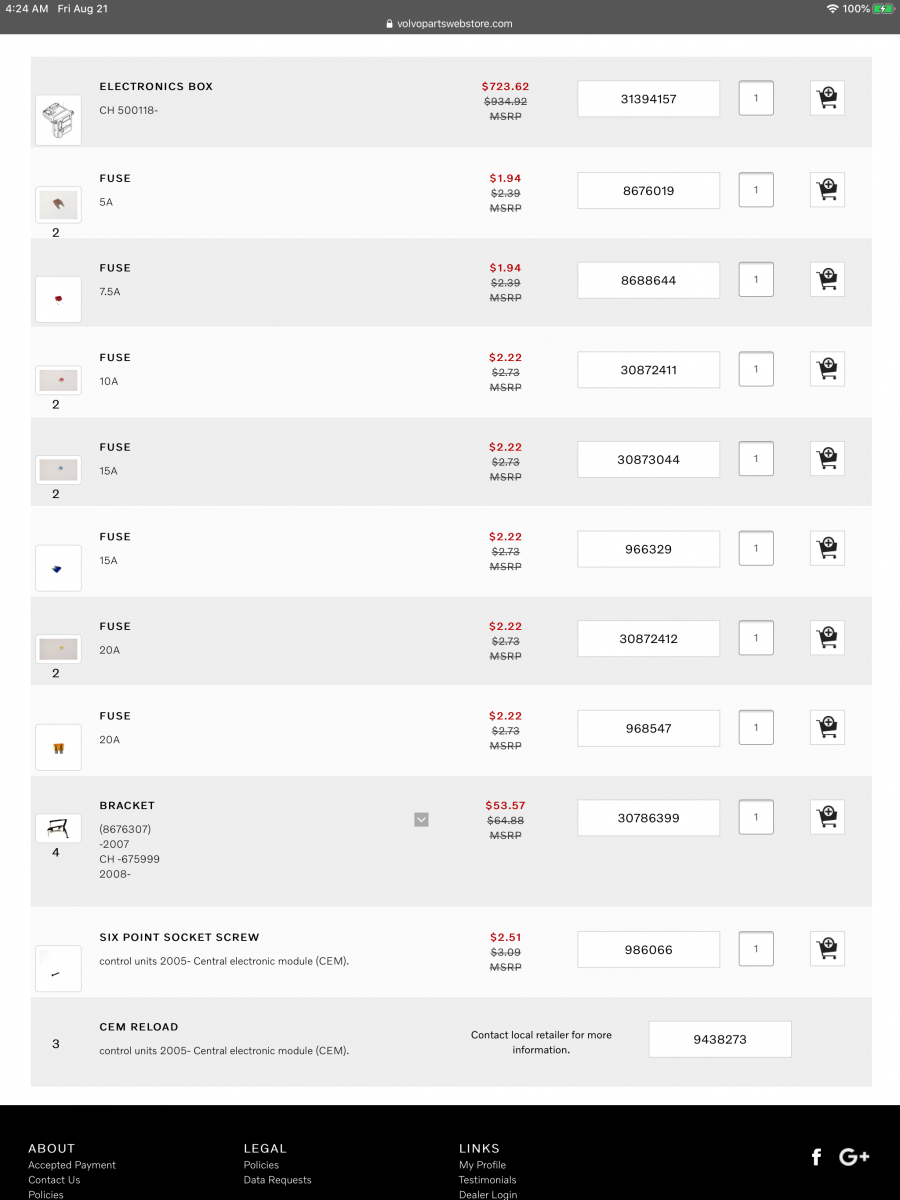
Task: Click part number 31394157 box
Action: pos(648,99)
